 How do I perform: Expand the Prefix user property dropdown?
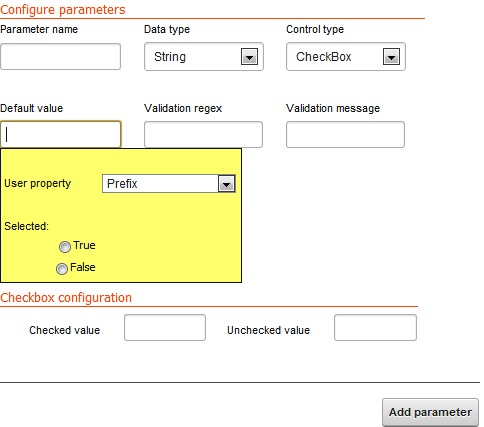[169, 184]
